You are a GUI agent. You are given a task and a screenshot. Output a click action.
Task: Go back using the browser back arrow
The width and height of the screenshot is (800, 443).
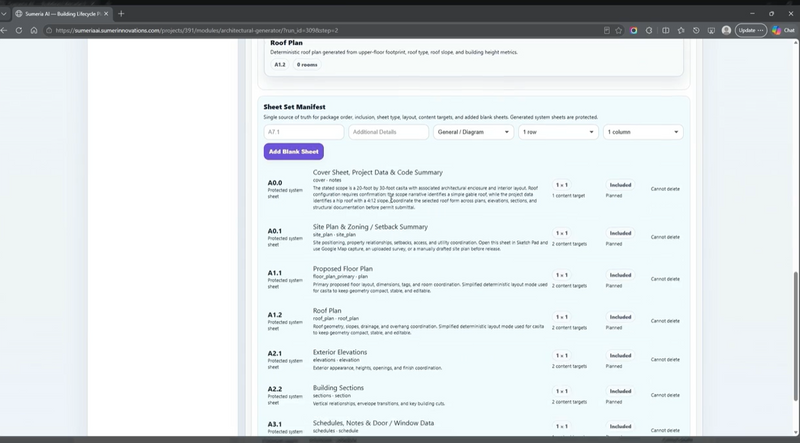pos(4,30)
